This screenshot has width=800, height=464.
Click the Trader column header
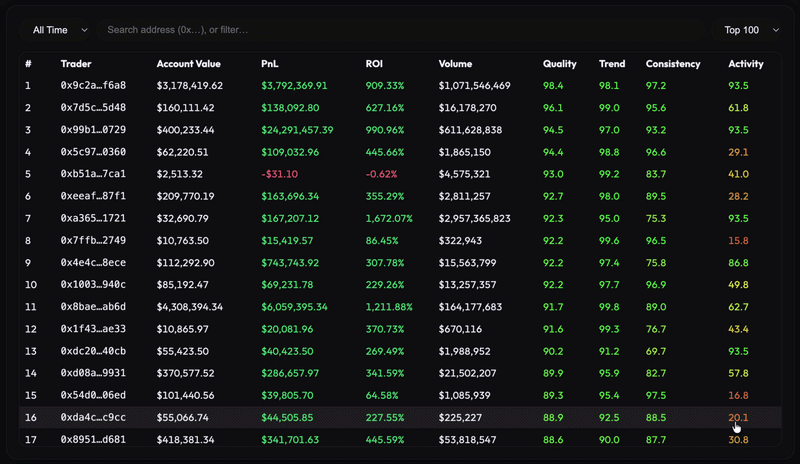coord(75,64)
